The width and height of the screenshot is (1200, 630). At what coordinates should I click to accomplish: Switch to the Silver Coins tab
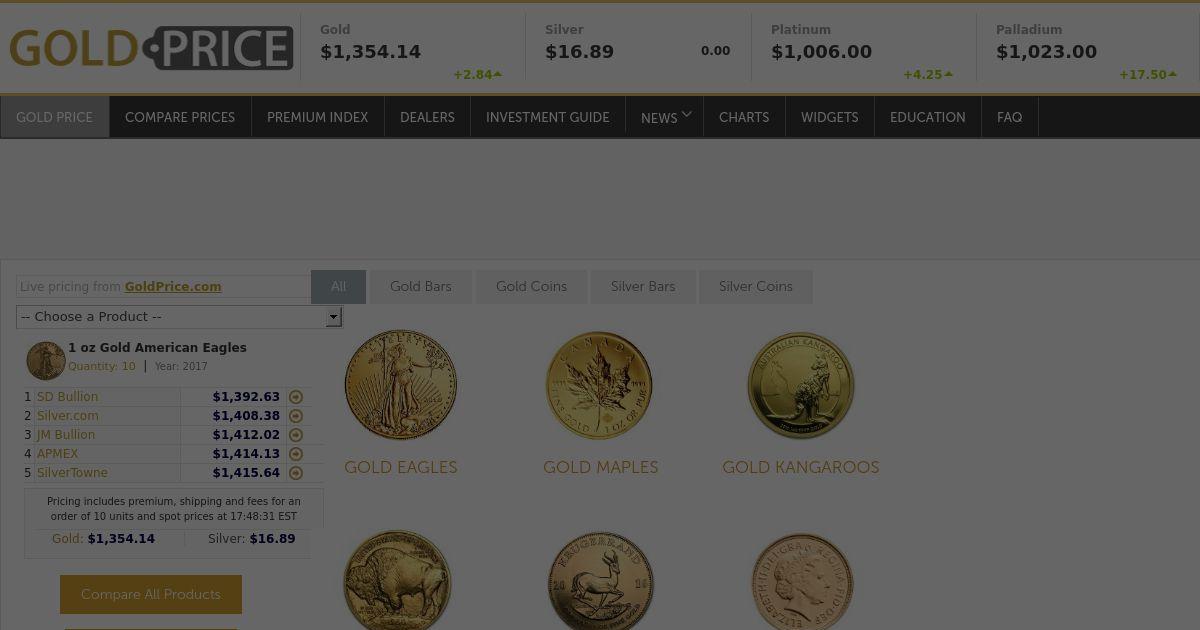pos(756,287)
